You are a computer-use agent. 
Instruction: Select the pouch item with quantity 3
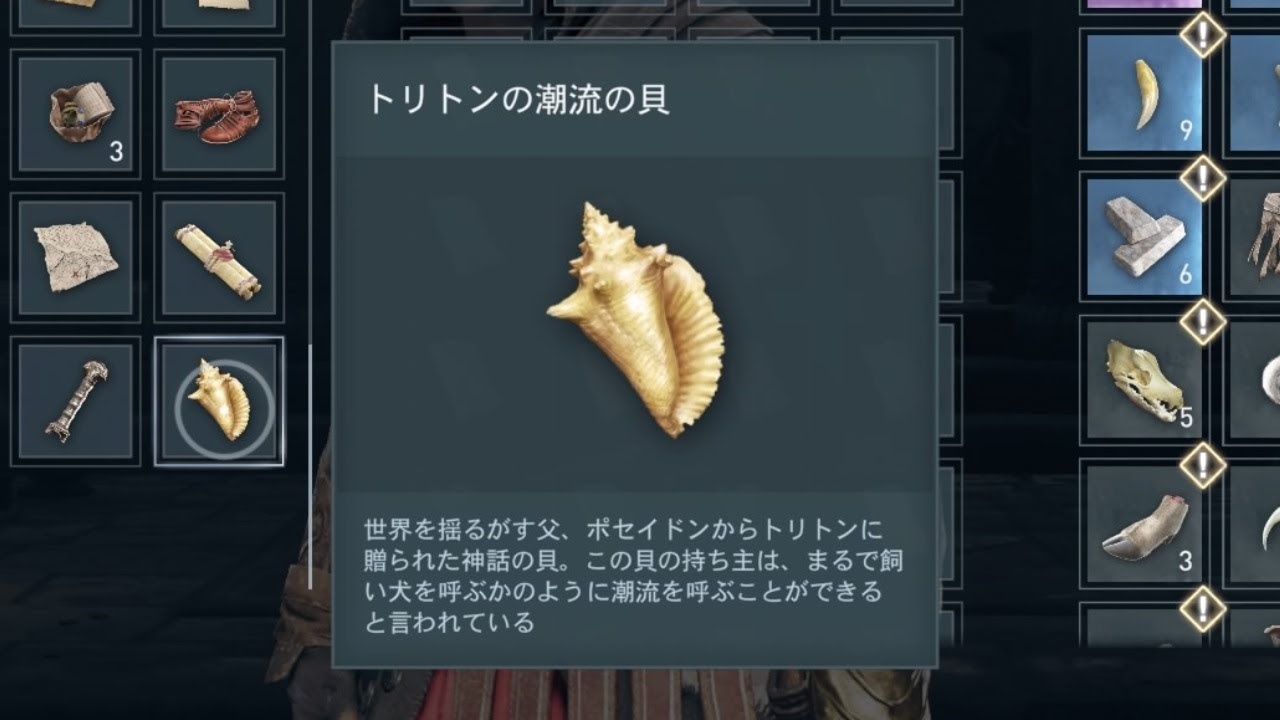click(x=76, y=114)
